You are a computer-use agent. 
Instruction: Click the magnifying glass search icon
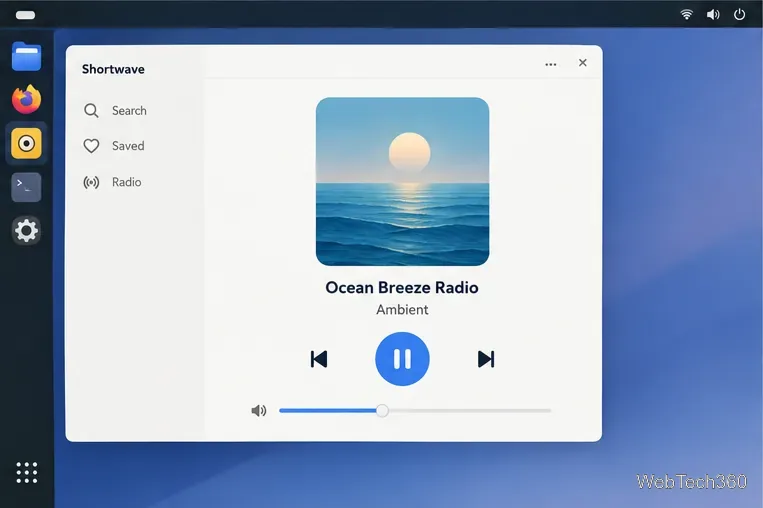pyautogui.click(x=91, y=110)
